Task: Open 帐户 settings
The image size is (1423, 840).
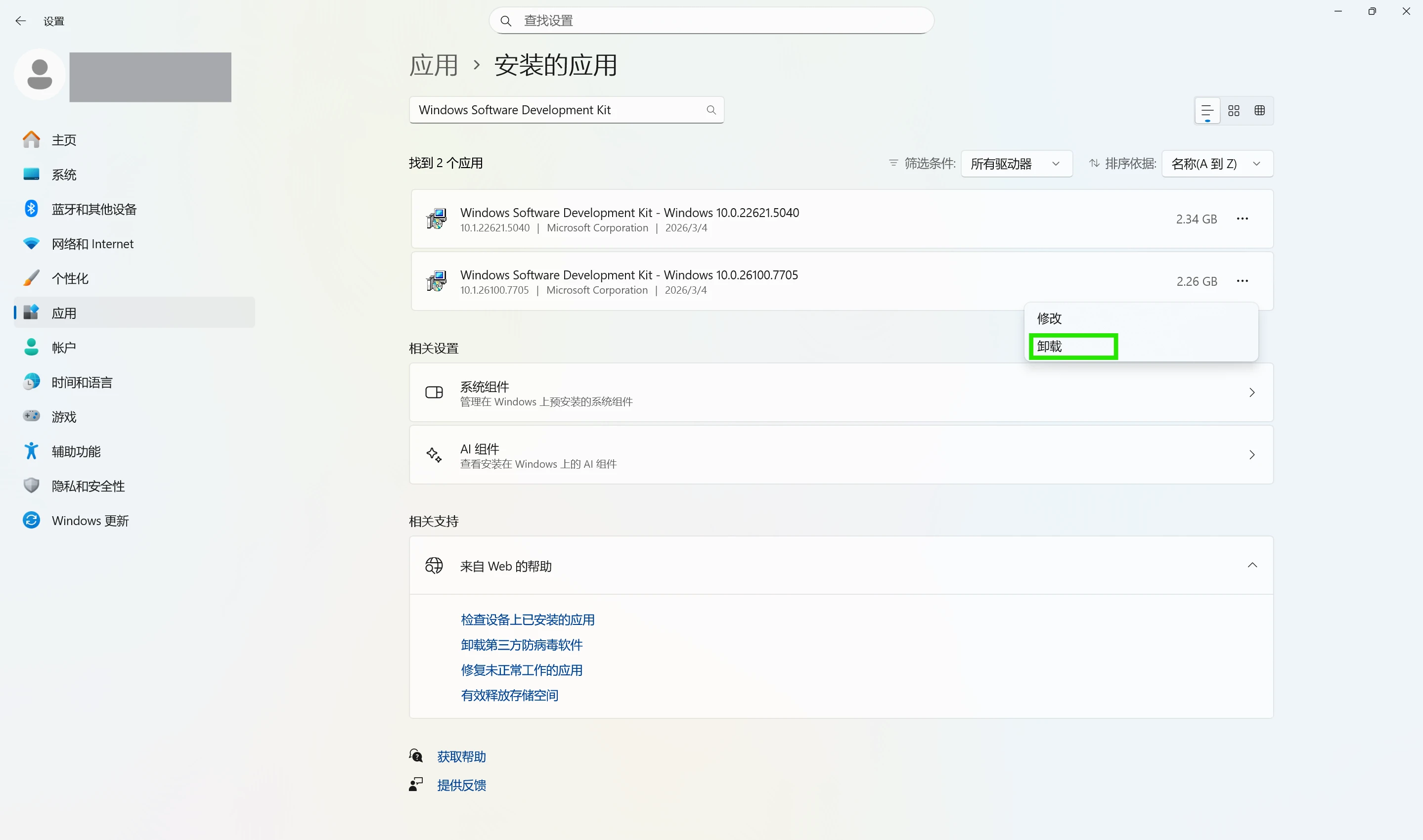Action: pyautogui.click(x=134, y=347)
